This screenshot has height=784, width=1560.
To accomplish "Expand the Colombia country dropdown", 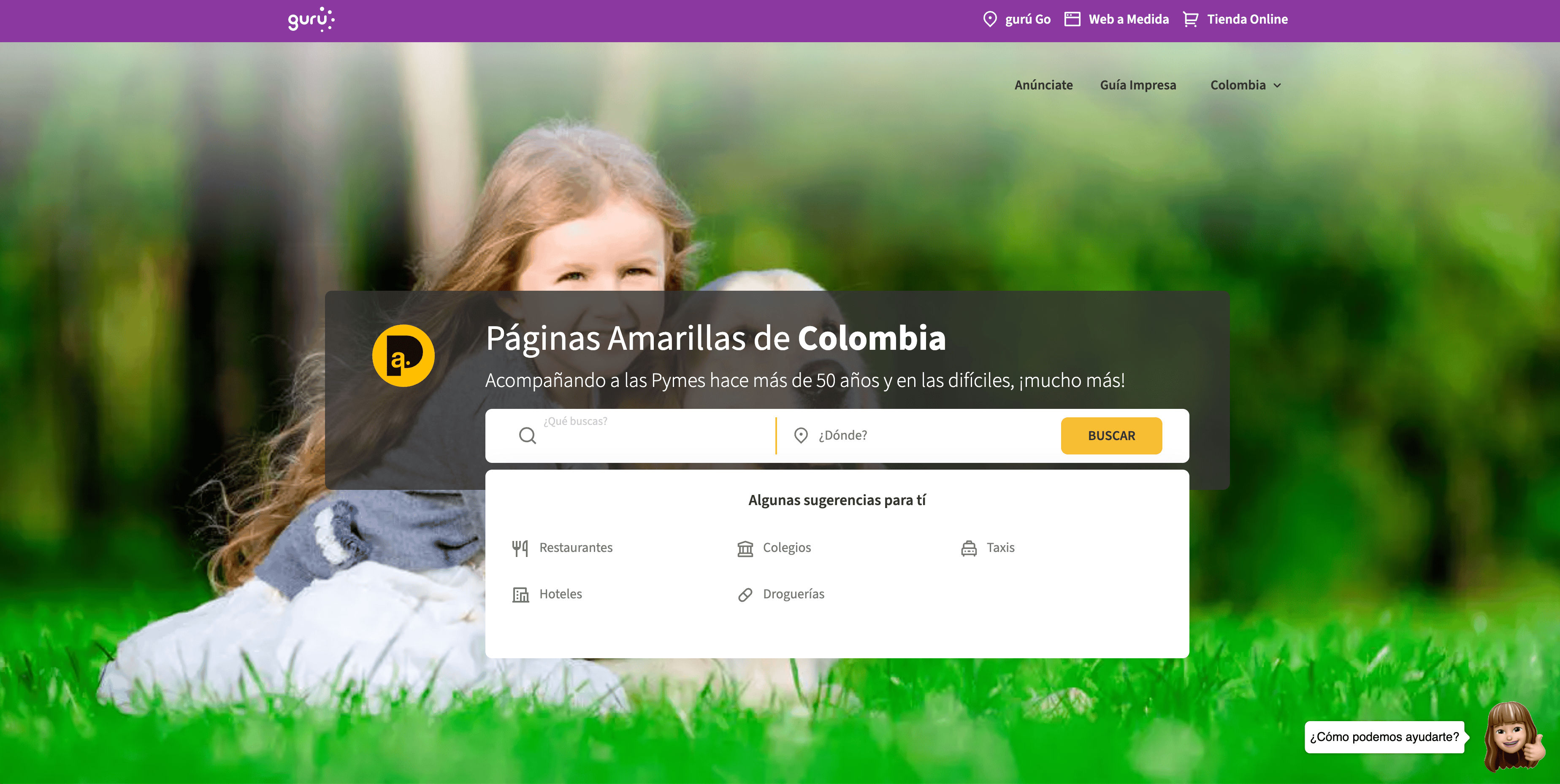I will [x=1246, y=85].
